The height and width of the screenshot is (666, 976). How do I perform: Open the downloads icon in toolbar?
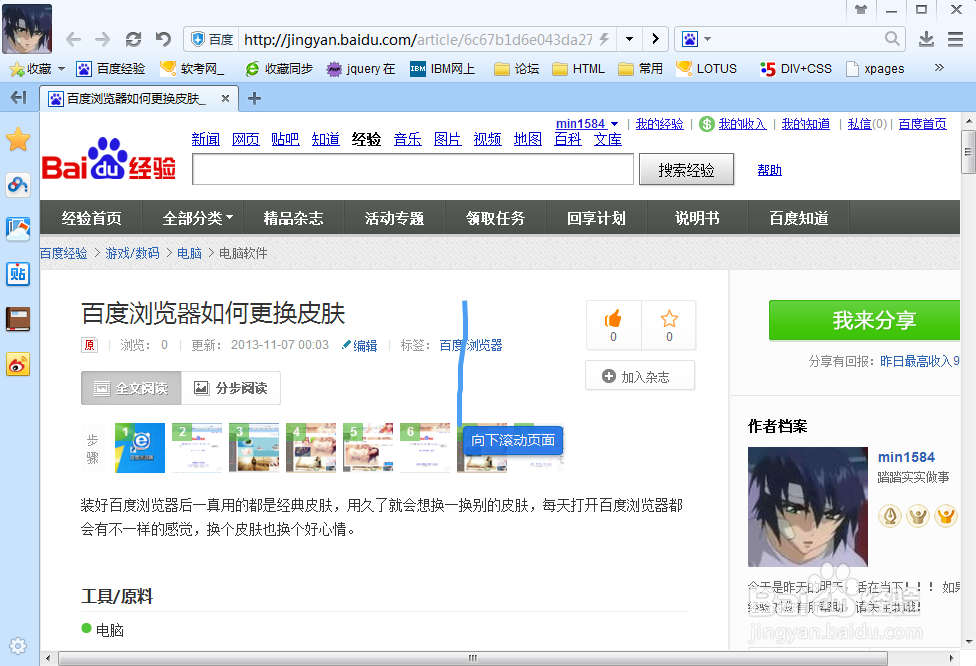926,39
